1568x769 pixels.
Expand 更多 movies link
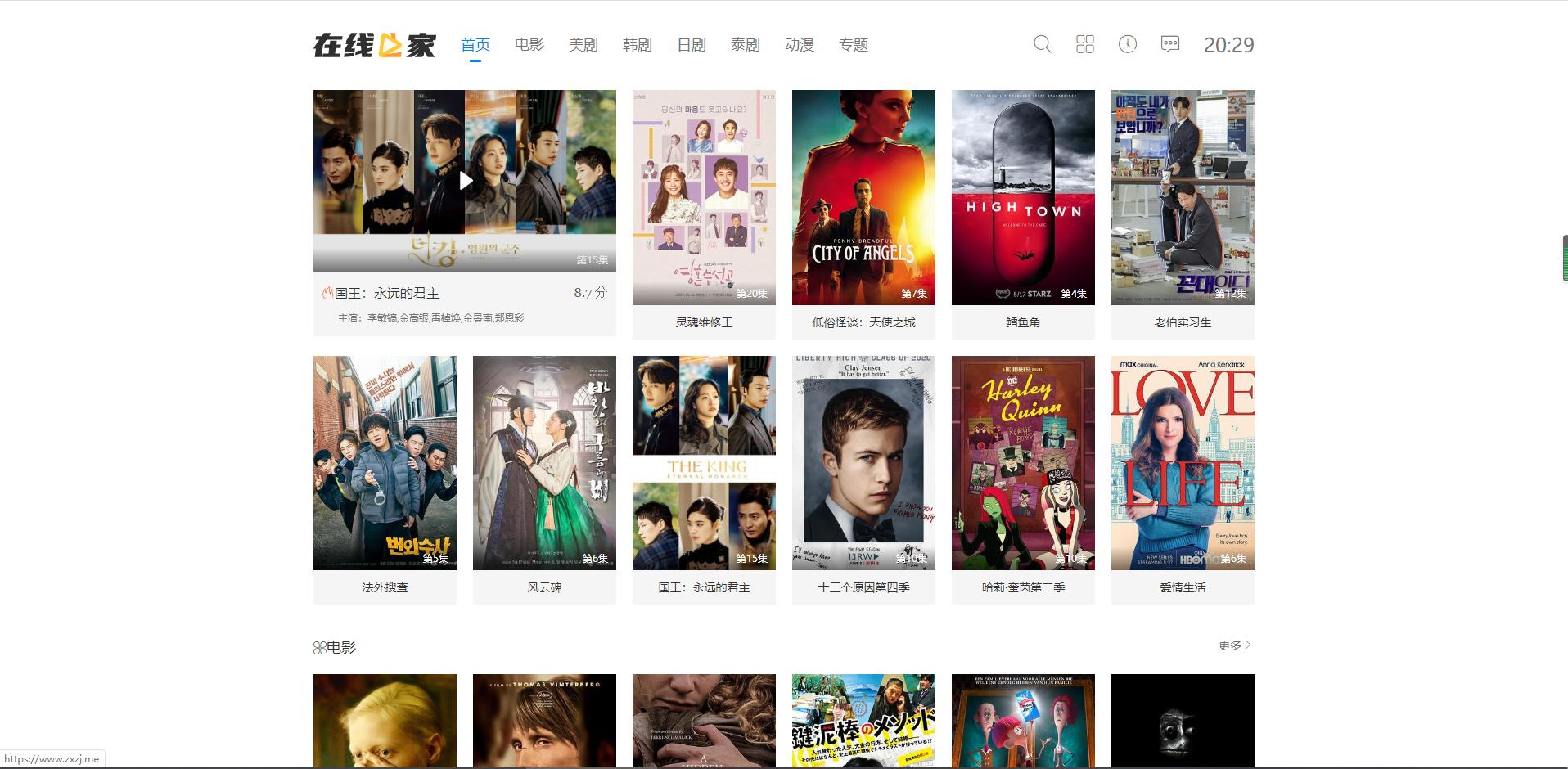(1234, 645)
